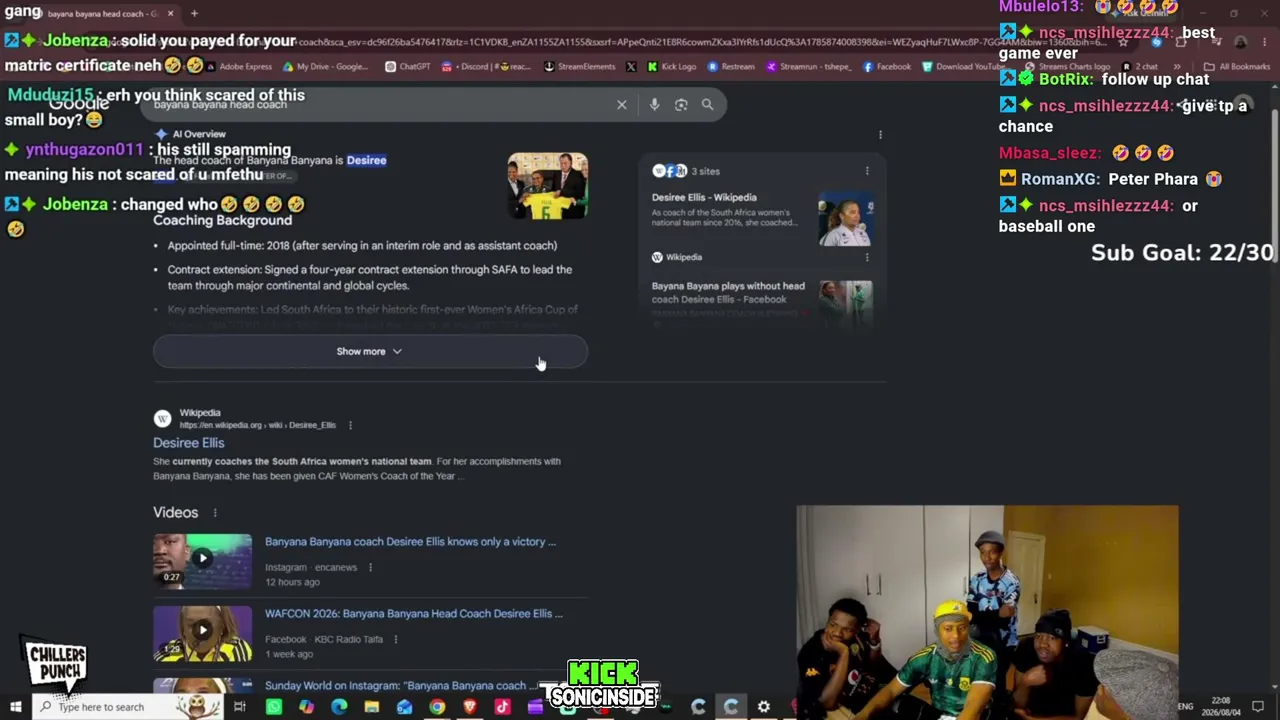Open three-dot menu beside Wikipedia source in sidebar

click(x=867, y=257)
